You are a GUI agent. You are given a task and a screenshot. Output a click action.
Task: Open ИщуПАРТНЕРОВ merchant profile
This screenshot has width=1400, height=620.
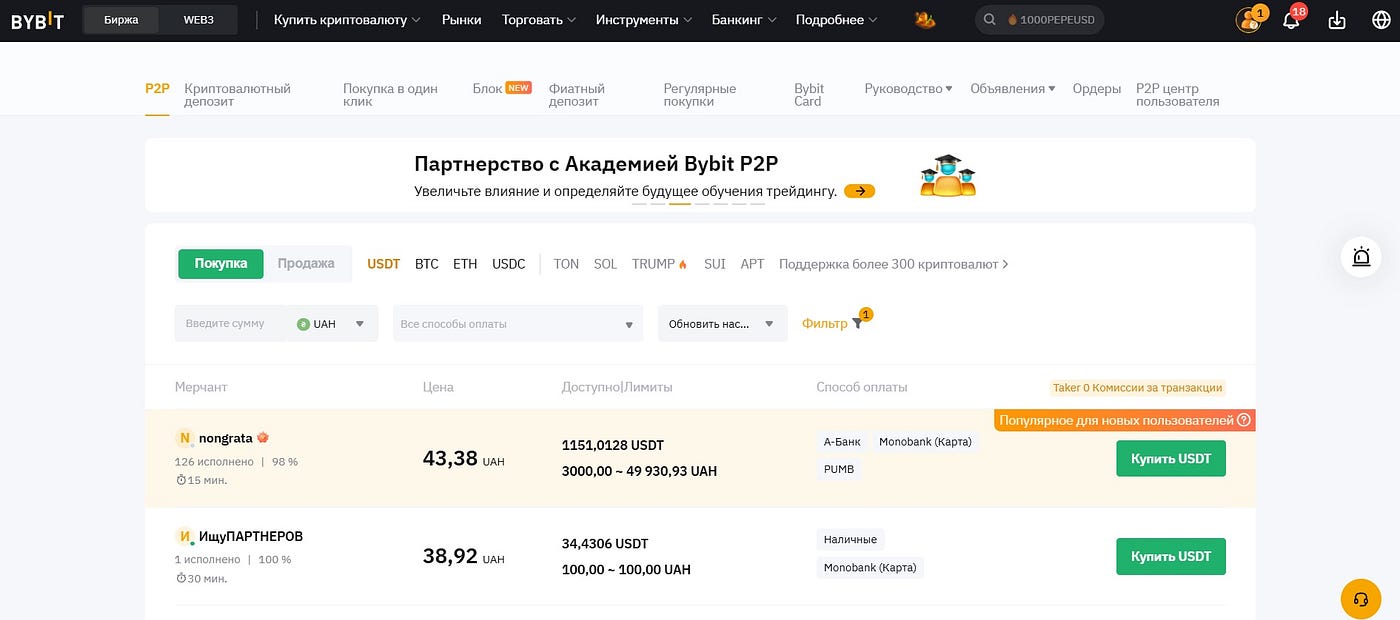(251, 536)
